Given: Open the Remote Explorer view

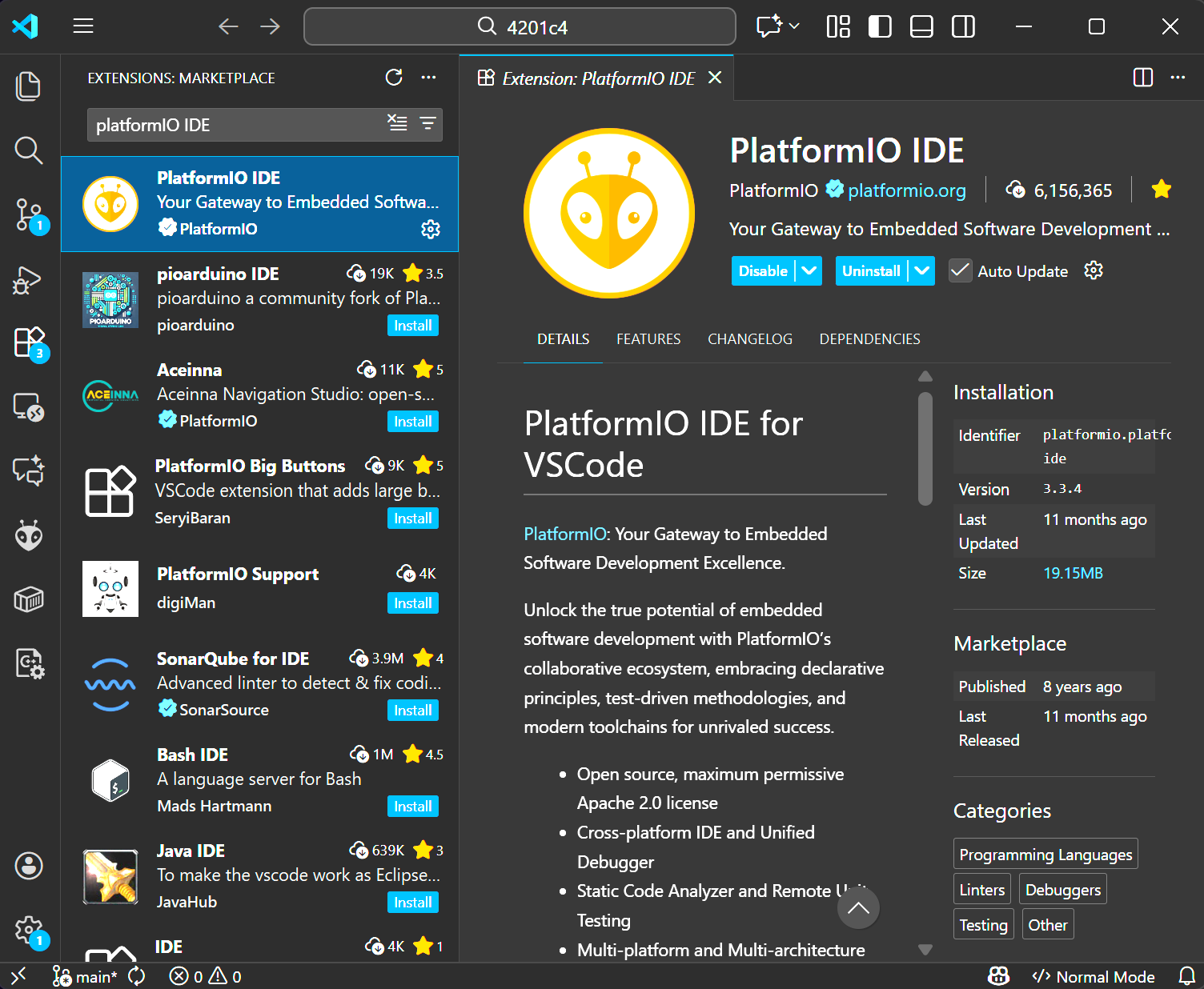Looking at the screenshot, I should click(x=29, y=407).
